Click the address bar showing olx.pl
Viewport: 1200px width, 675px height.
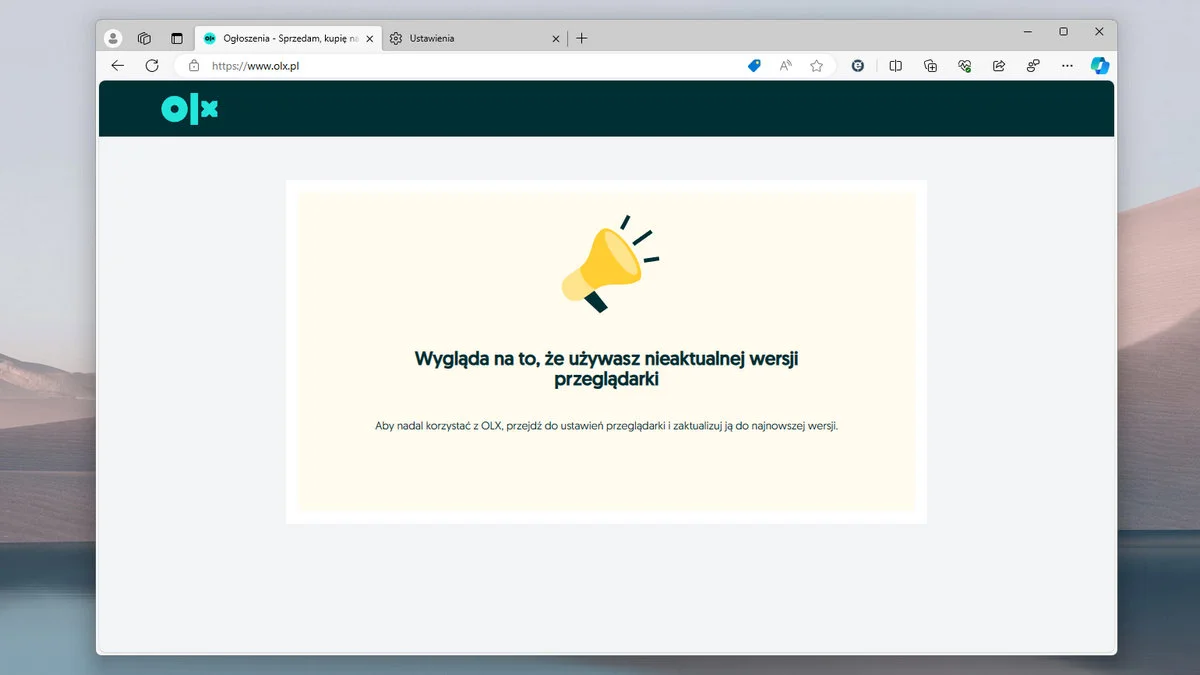point(450,66)
